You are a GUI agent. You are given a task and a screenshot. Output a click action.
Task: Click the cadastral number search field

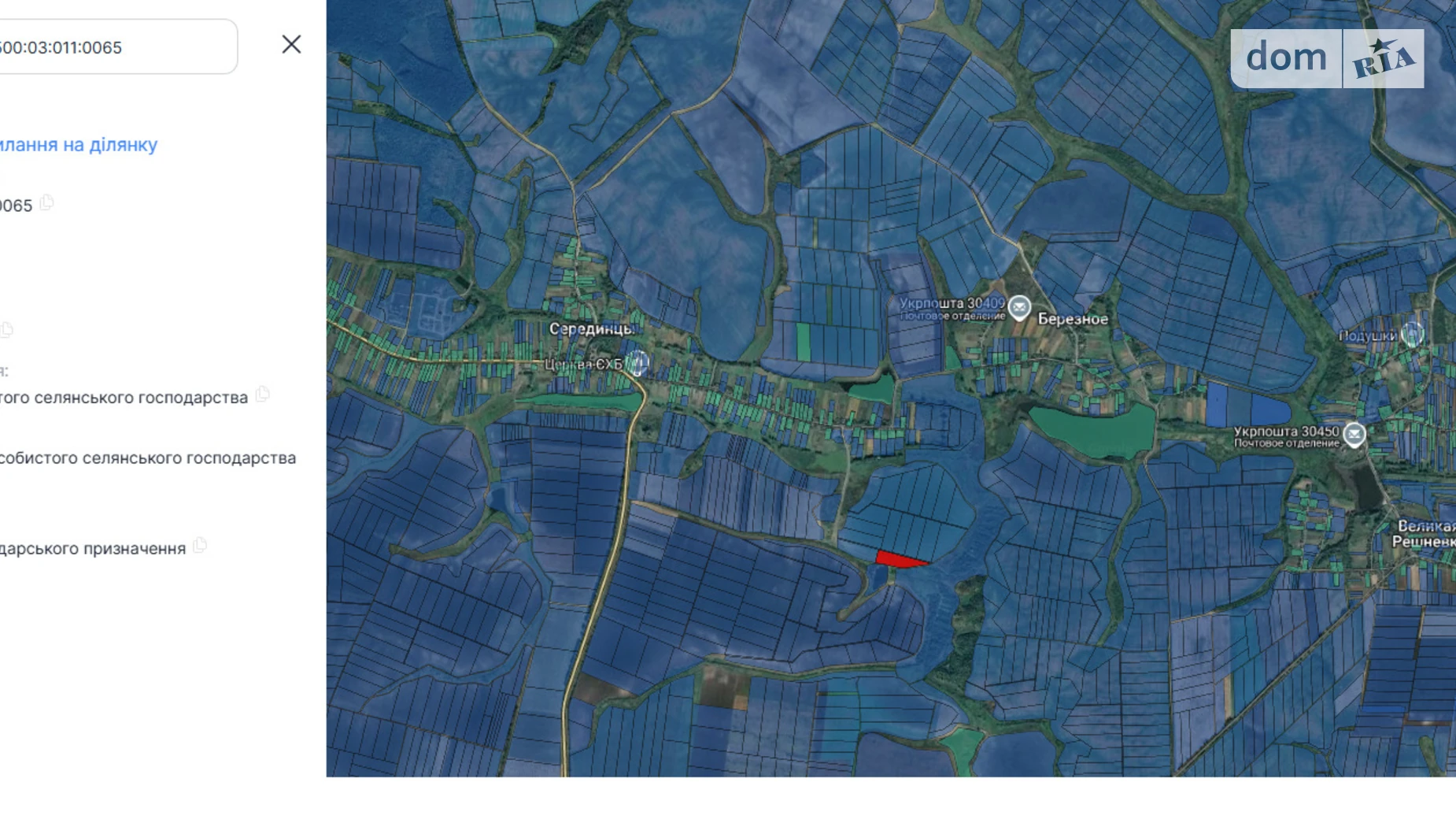[110, 47]
